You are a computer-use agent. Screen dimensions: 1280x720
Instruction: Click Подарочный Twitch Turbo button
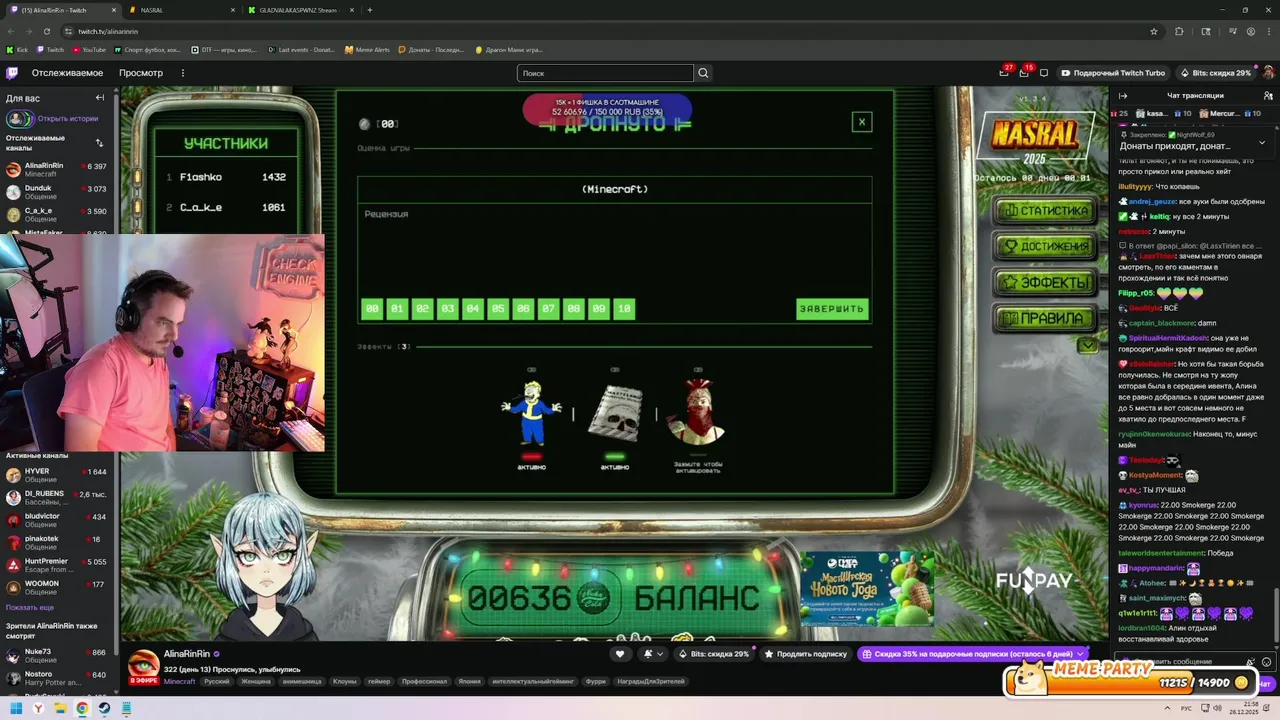coord(1114,73)
